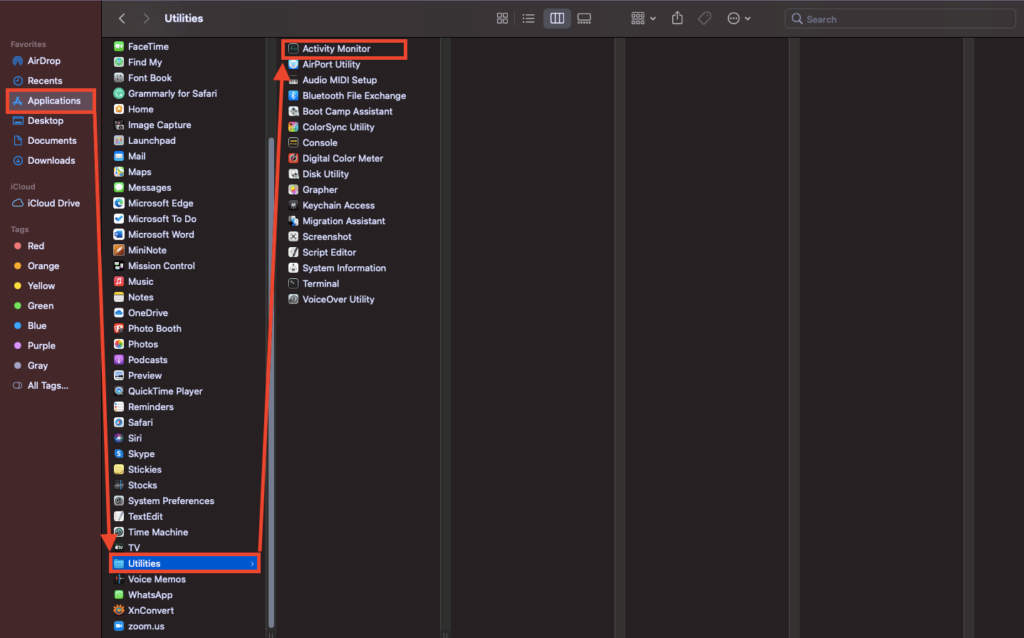The image size is (1024, 638).
Task: Open the More Actions ellipsis dropdown
Action: 739,18
